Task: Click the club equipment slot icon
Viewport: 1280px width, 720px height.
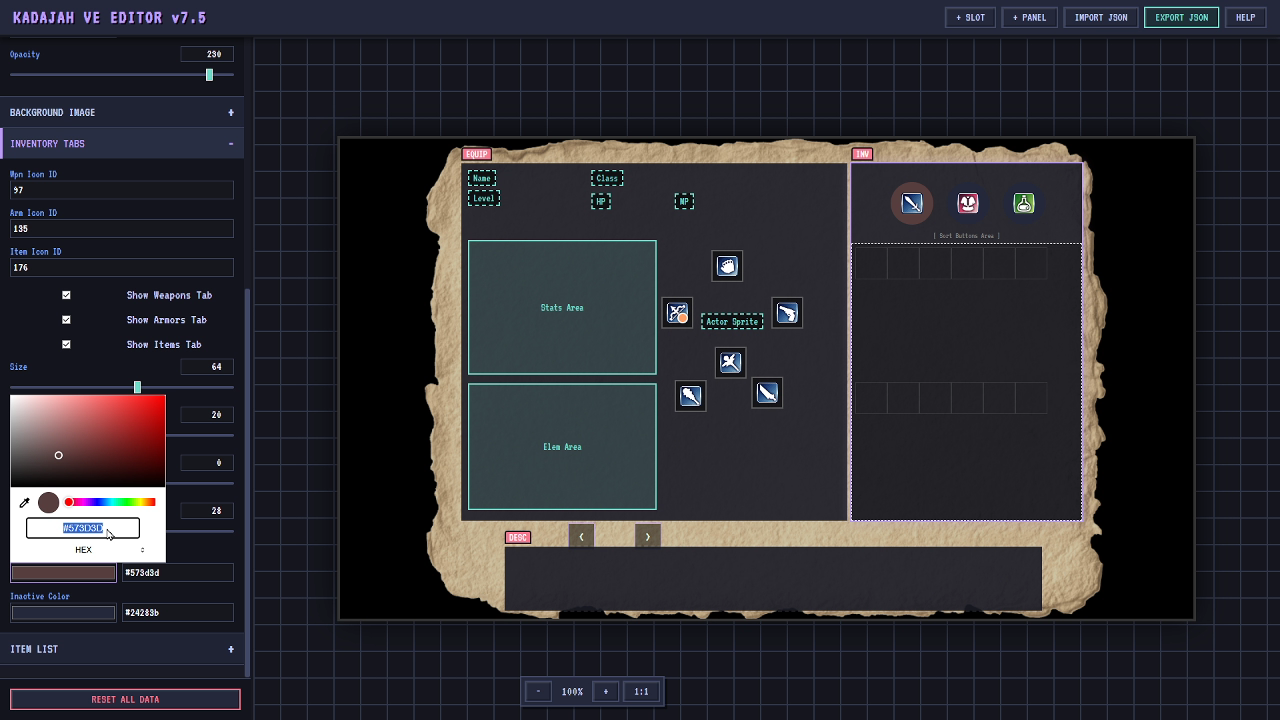Action: click(x=690, y=396)
